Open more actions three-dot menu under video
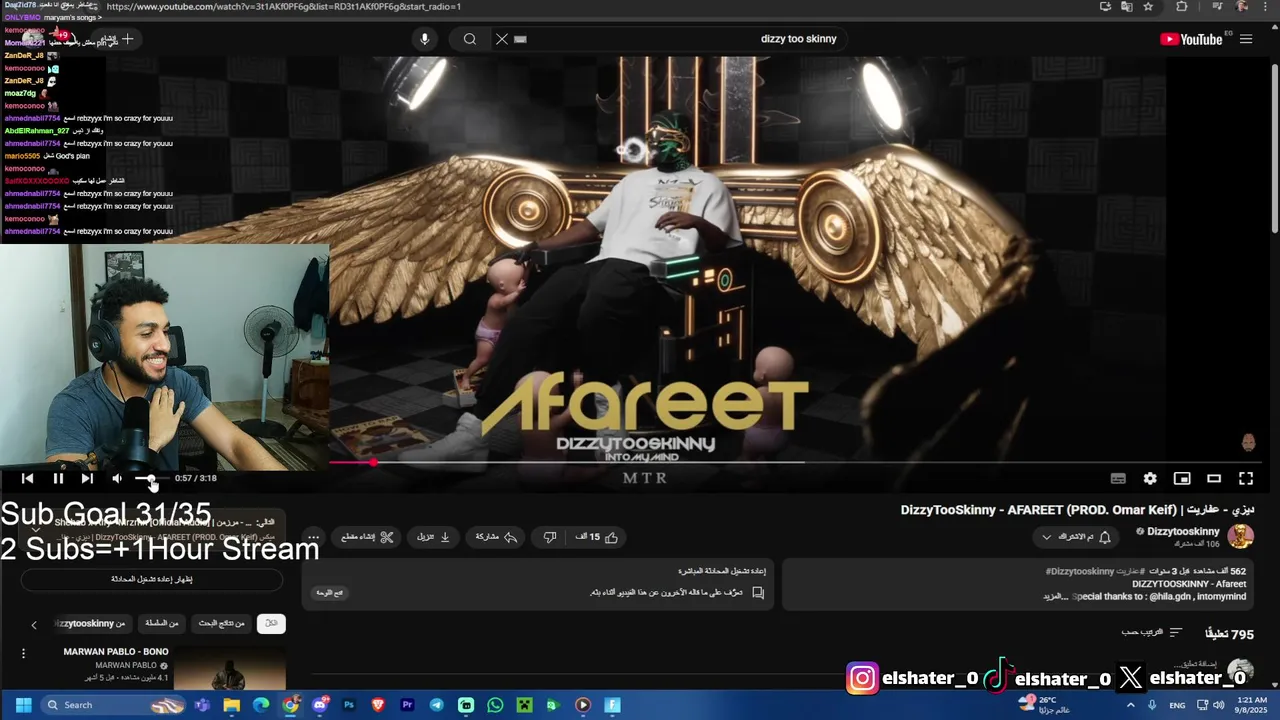The image size is (1280, 720). click(x=313, y=537)
